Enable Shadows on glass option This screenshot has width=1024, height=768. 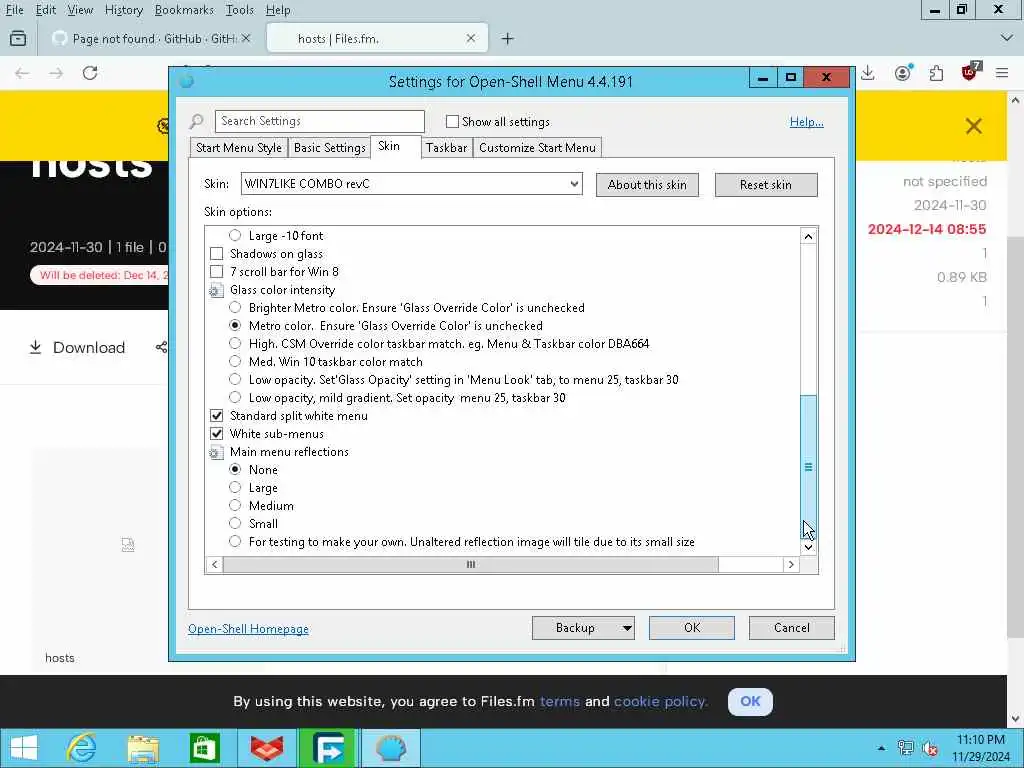click(x=217, y=253)
